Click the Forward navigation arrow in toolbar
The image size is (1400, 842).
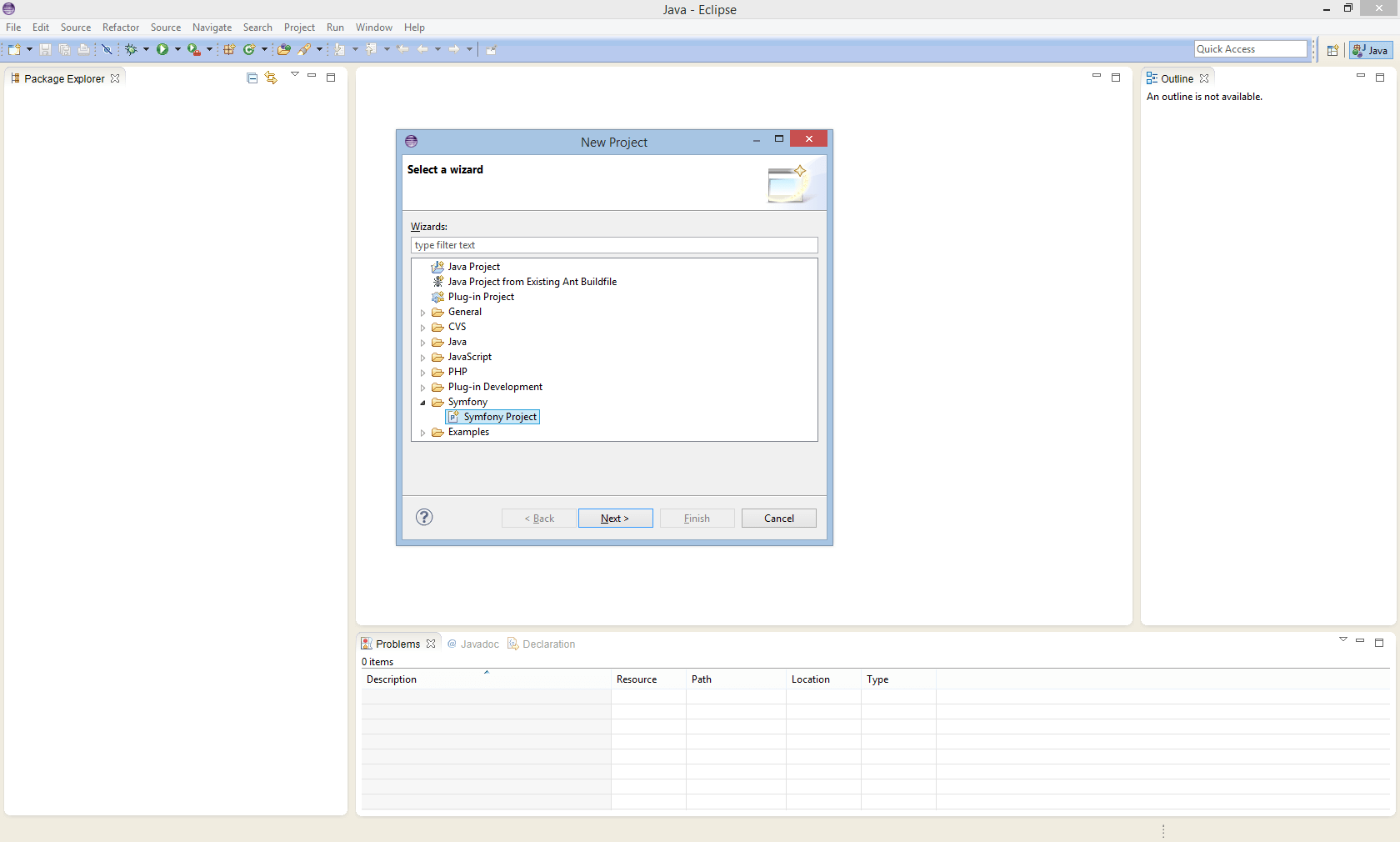tap(454, 49)
